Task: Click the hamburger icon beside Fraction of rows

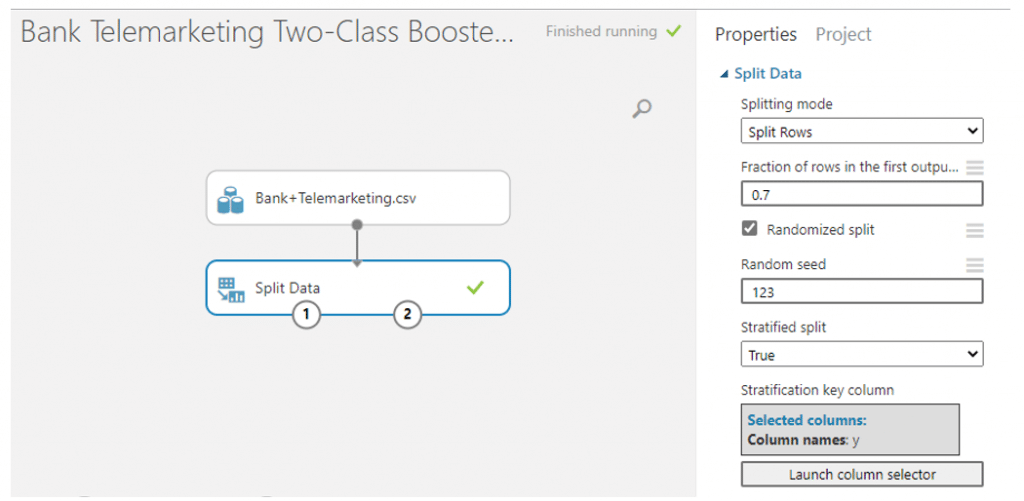Action: [x=974, y=167]
